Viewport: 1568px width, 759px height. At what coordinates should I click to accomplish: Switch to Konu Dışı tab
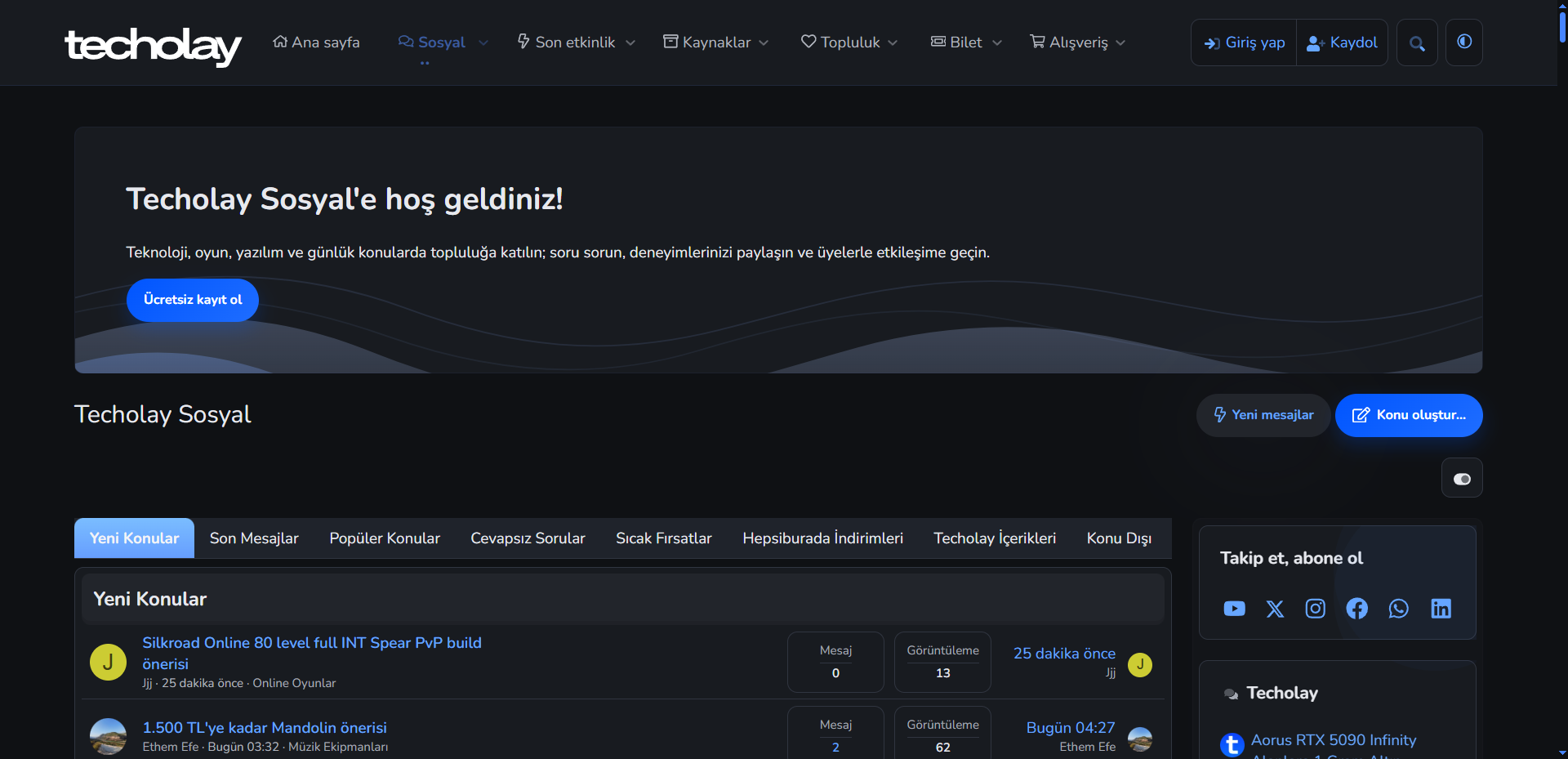coord(1119,538)
